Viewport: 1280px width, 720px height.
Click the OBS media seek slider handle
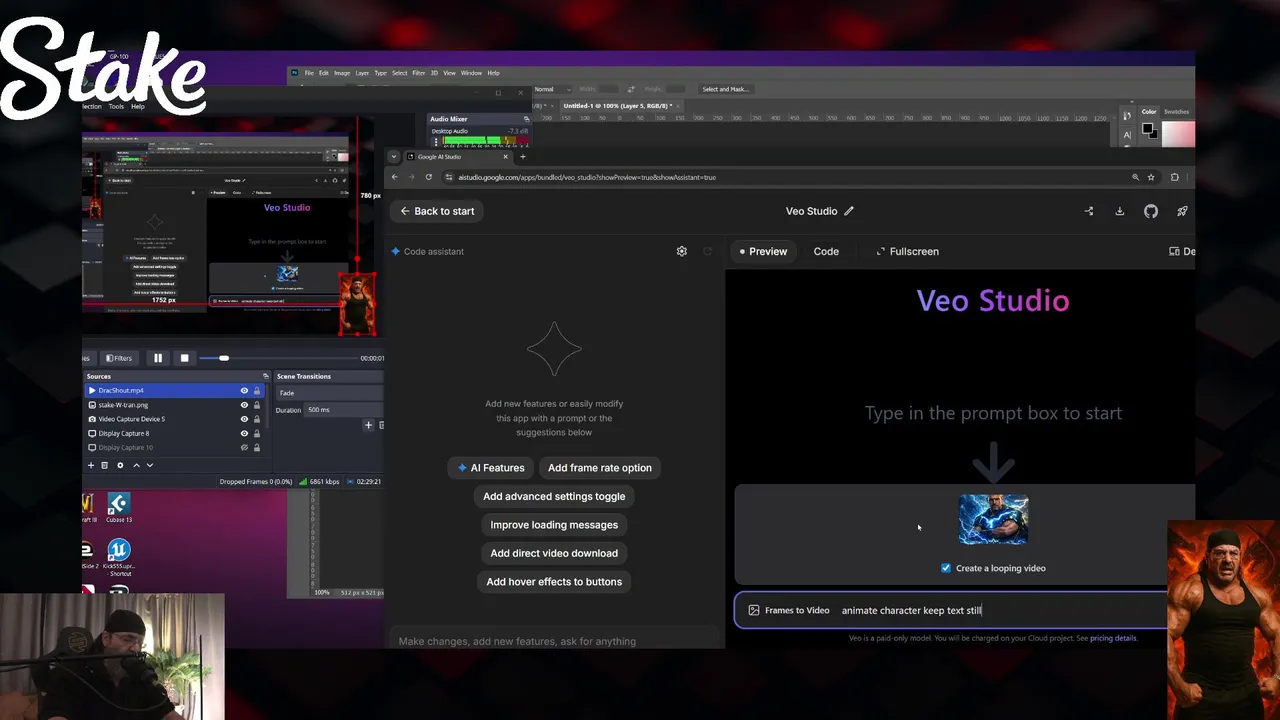pyautogui.click(x=224, y=358)
